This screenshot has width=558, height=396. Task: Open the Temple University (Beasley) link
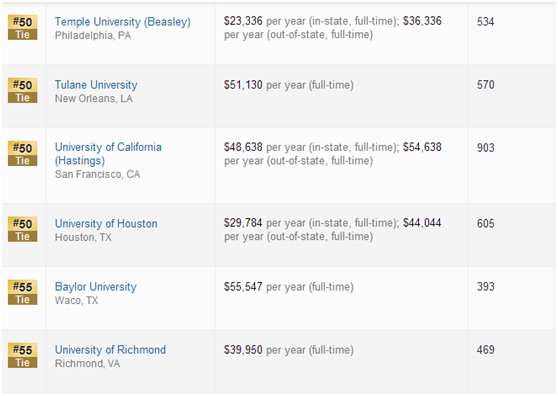tap(122, 22)
